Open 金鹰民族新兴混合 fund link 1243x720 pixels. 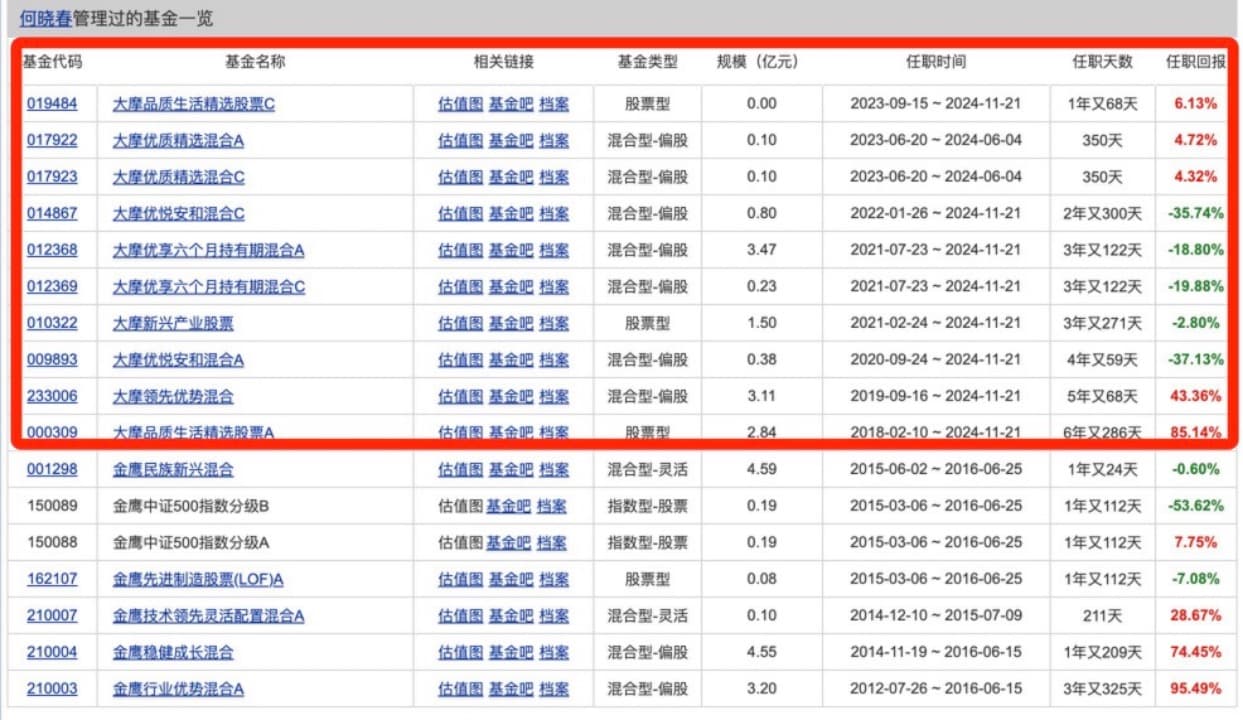[x=173, y=469]
